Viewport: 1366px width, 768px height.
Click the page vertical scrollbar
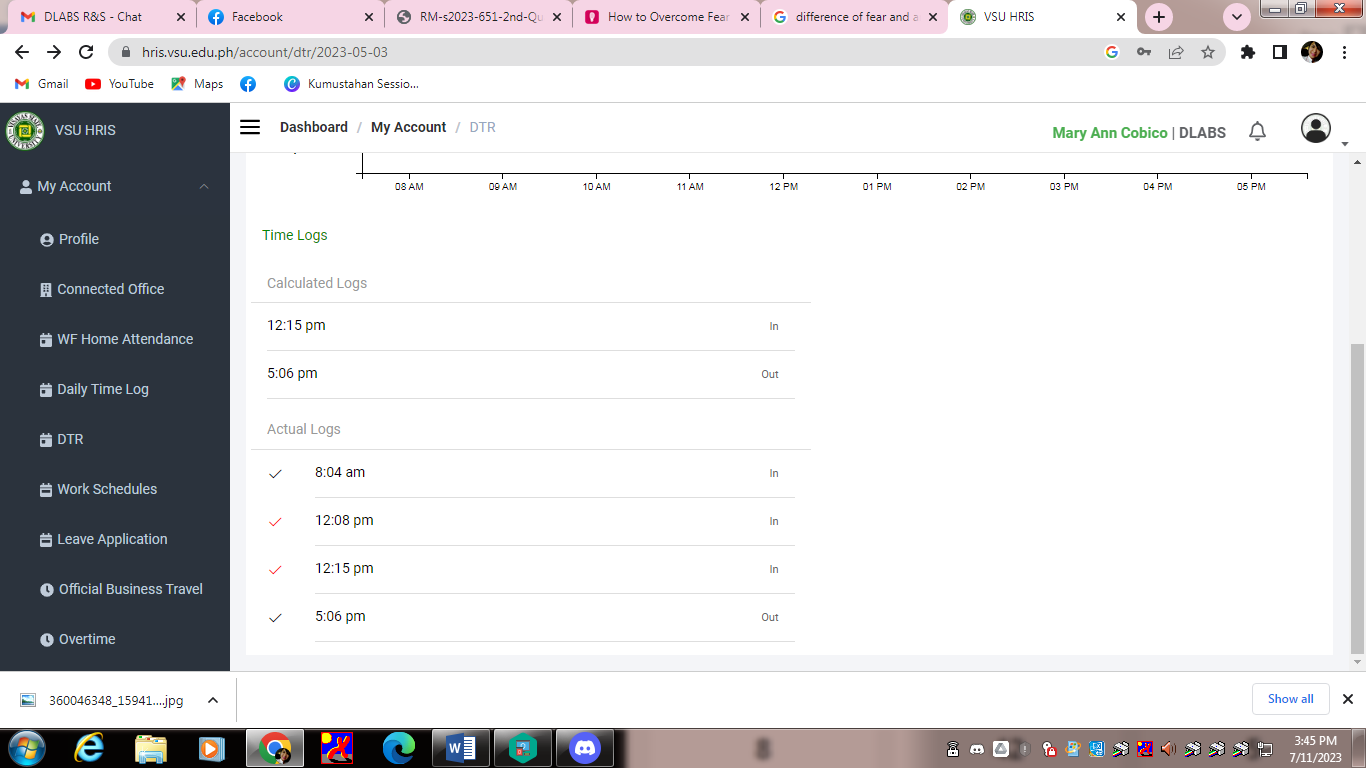pyautogui.click(x=1356, y=500)
